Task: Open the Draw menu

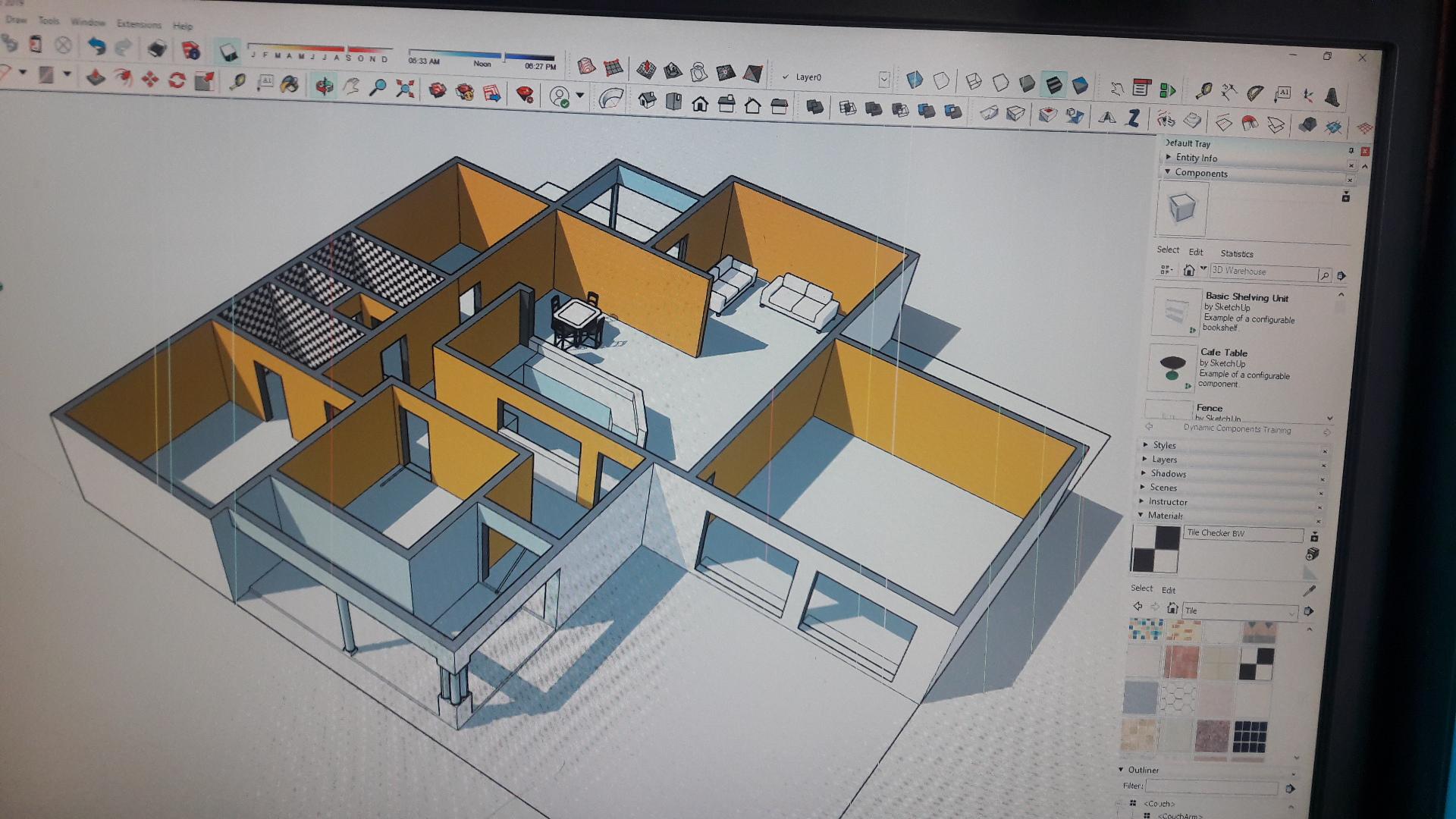Action: (16, 19)
